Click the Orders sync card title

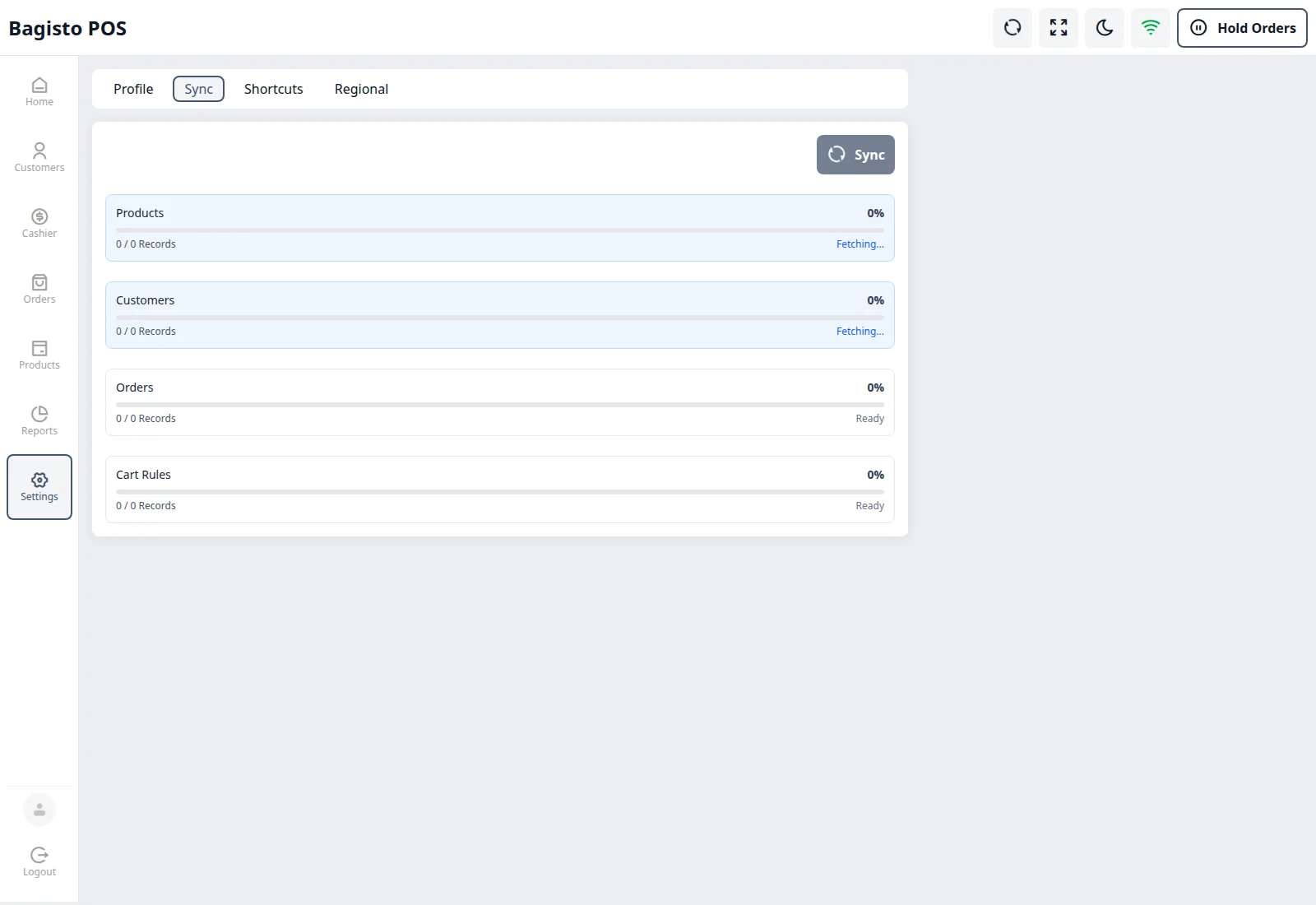click(135, 388)
